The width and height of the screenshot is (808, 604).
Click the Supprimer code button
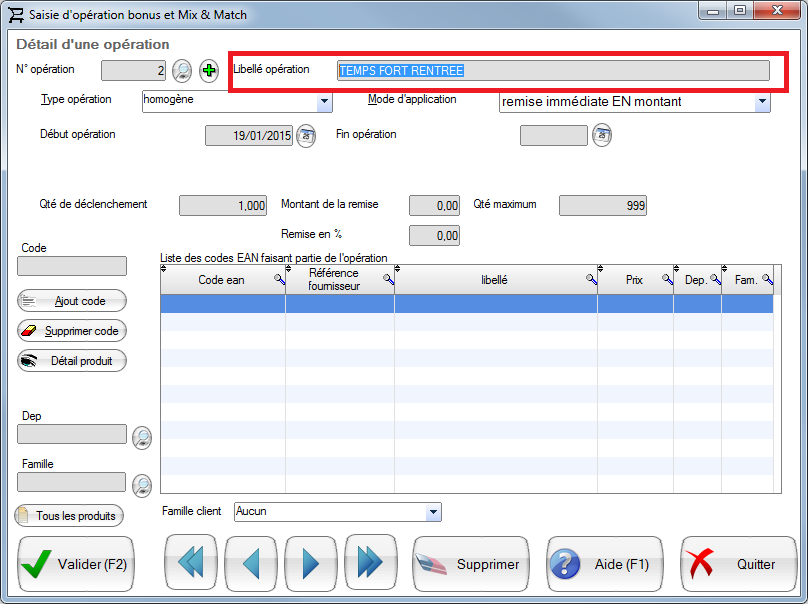click(x=72, y=331)
